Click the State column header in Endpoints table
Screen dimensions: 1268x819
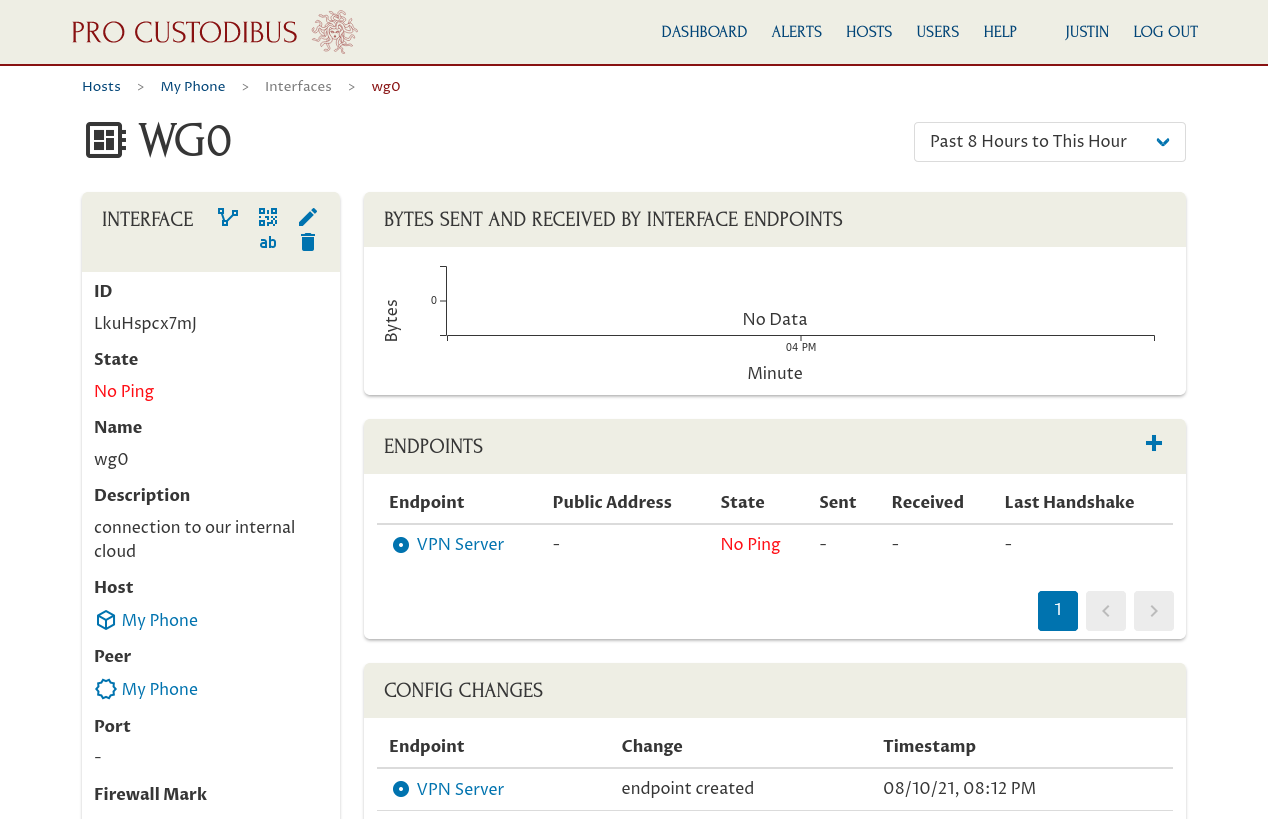(742, 503)
